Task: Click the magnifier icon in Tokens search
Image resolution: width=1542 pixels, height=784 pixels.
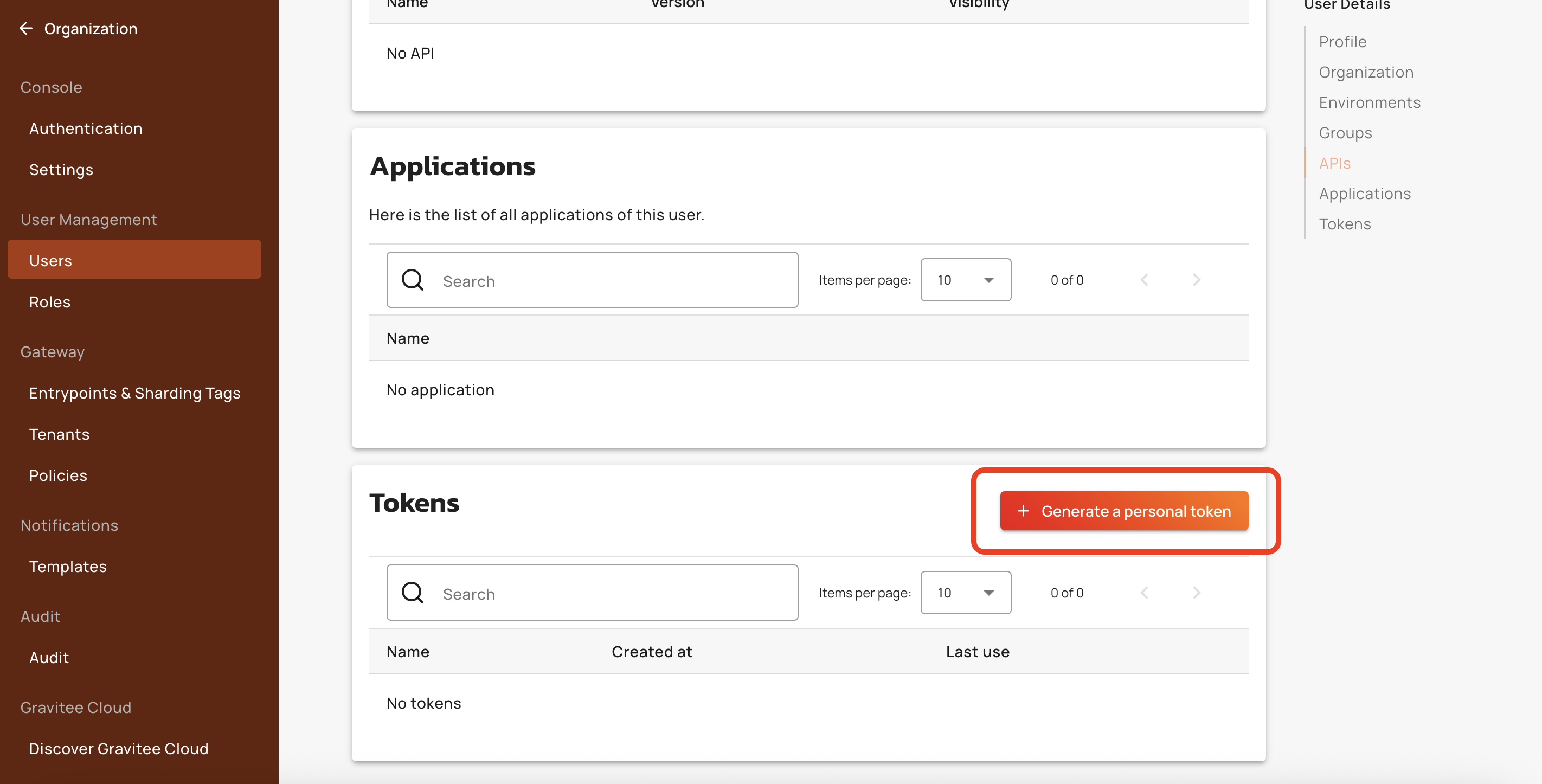Action: pos(413,593)
